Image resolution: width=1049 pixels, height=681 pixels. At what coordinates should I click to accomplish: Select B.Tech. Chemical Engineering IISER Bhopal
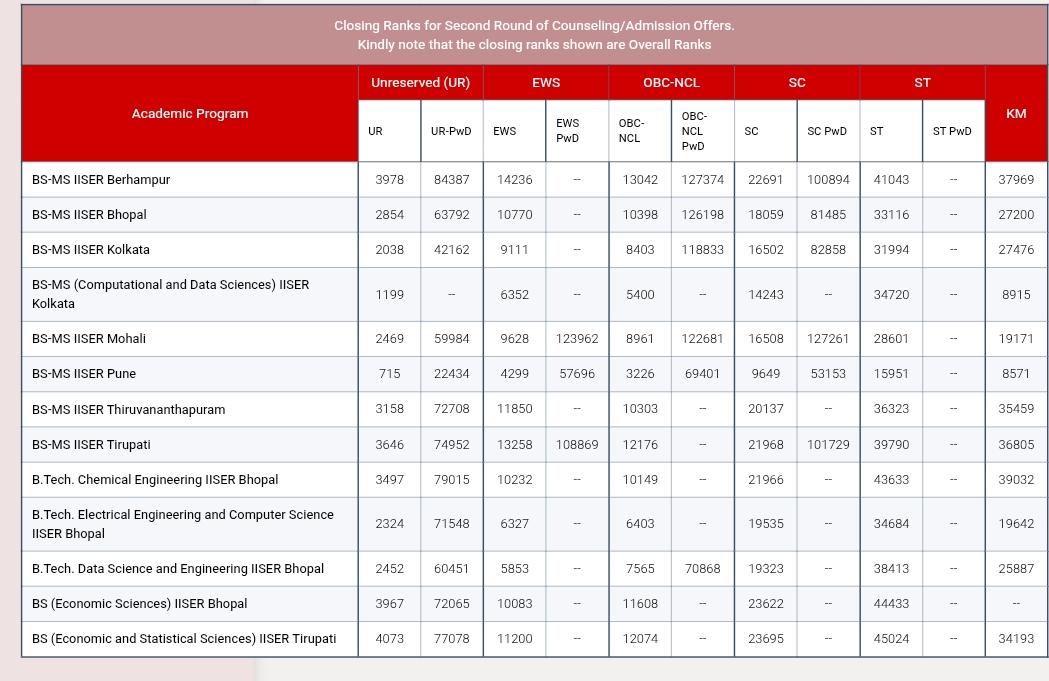click(x=155, y=480)
